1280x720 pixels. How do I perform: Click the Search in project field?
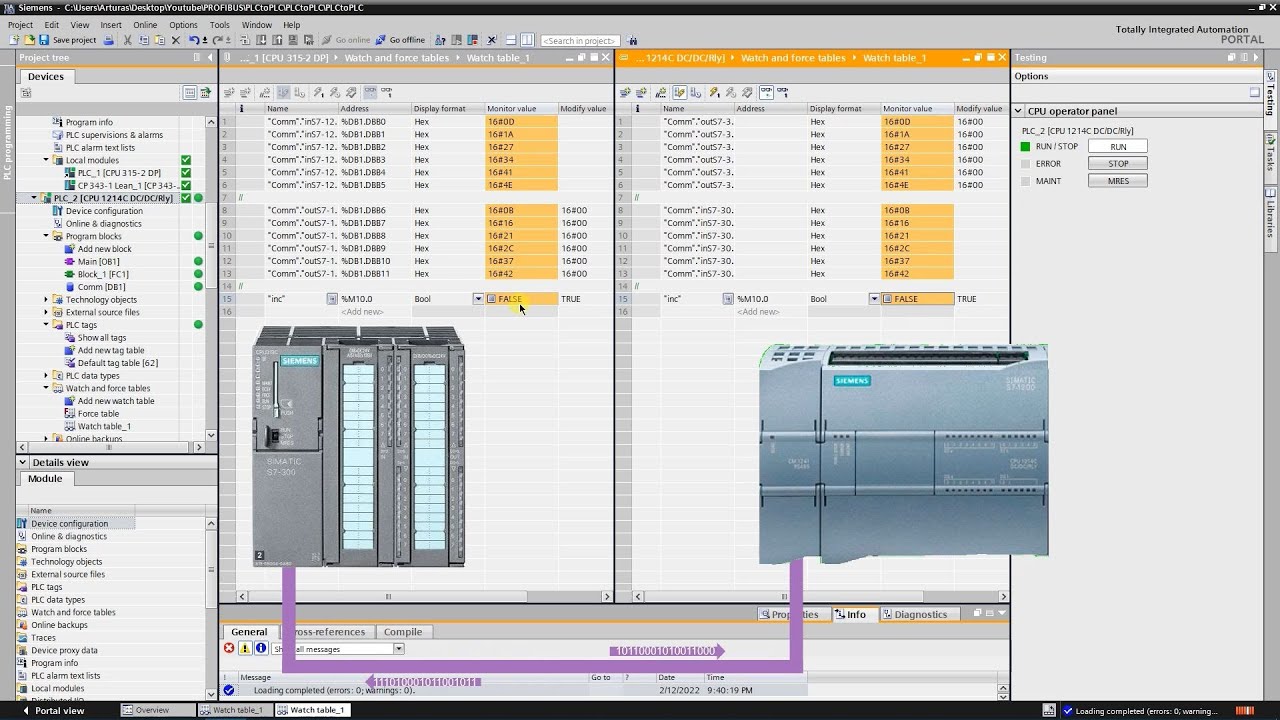coord(580,40)
